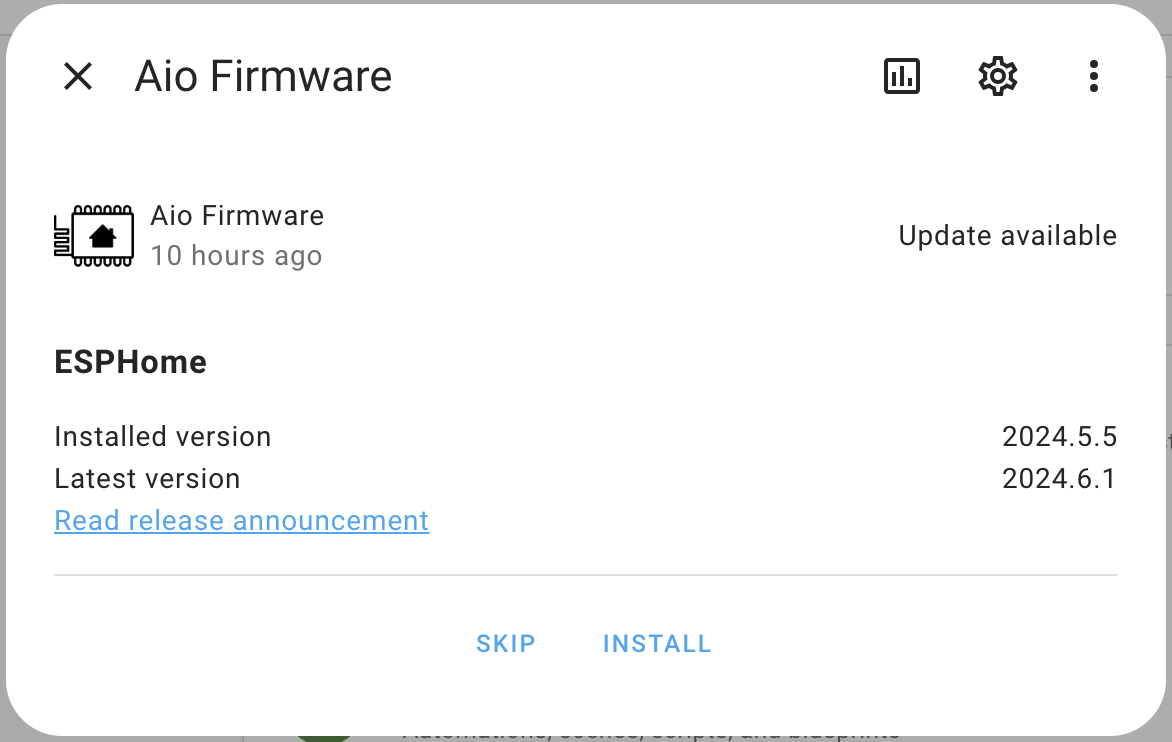
Task: Click the ESPHome chip device icon
Action: pyautogui.click(x=94, y=236)
